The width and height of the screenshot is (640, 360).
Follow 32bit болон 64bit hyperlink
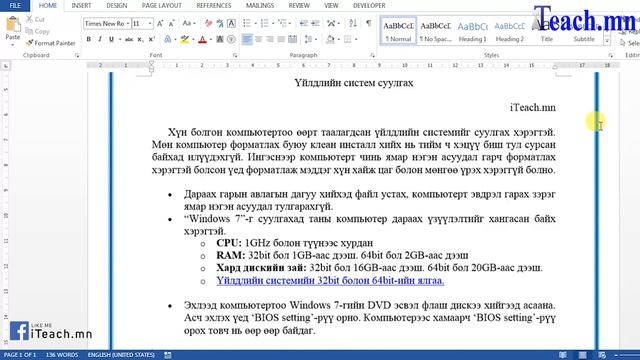(x=330, y=280)
